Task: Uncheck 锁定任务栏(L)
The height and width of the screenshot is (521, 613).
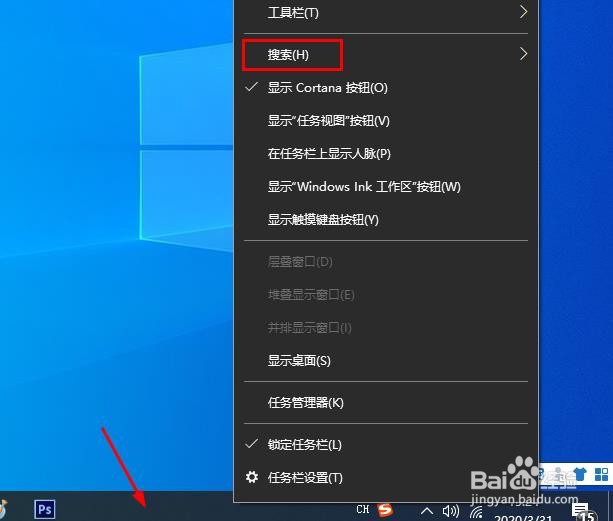Action: pyautogui.click(x=385, y=444)
